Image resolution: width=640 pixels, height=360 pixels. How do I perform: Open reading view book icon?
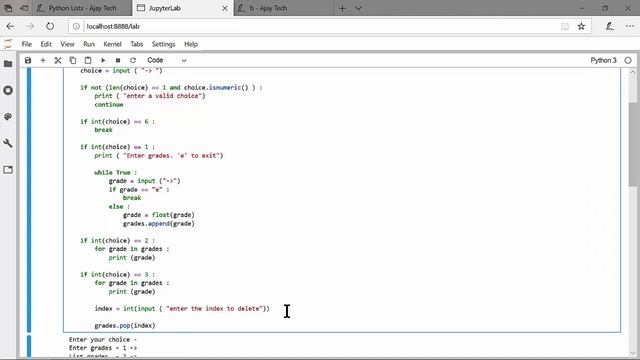pos(565,26)
